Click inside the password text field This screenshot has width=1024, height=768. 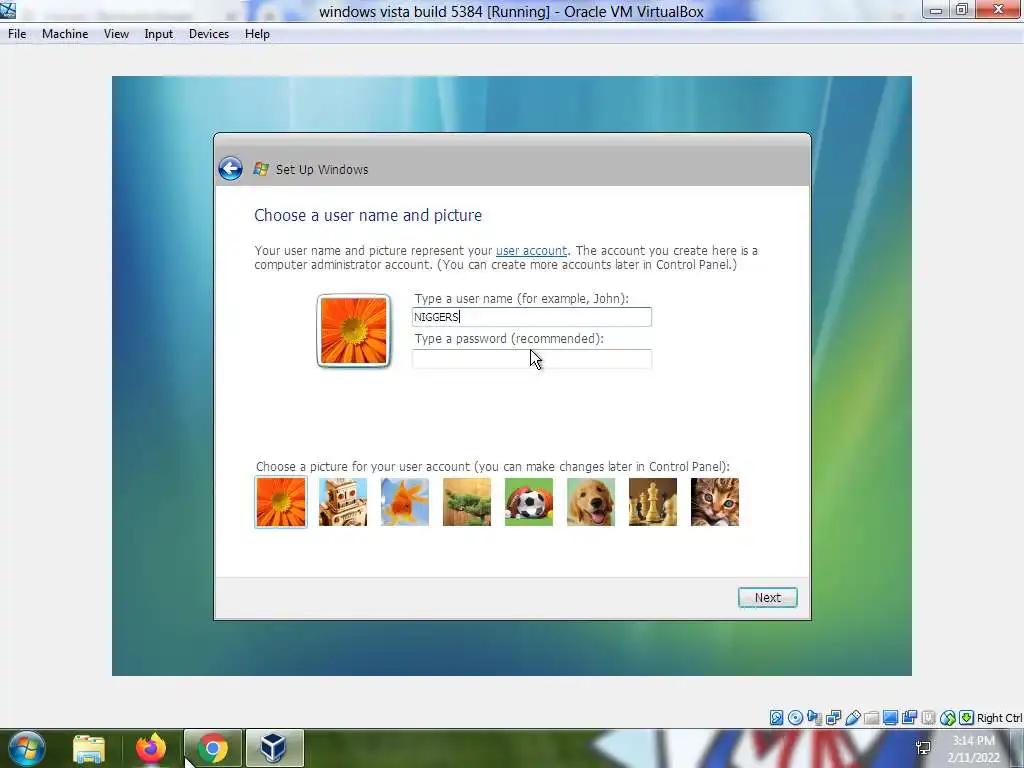pos(532,359)
